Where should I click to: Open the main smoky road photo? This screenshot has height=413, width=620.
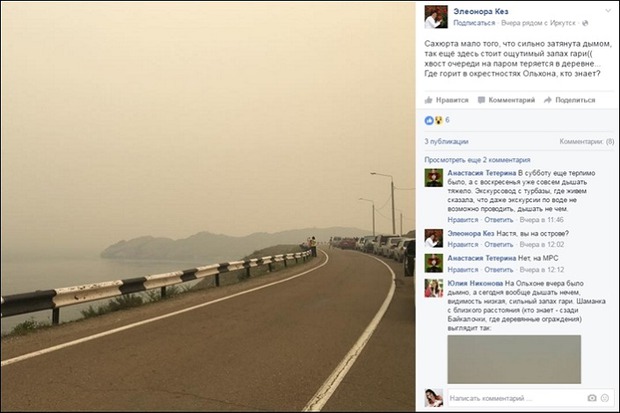tap(208, 207)
